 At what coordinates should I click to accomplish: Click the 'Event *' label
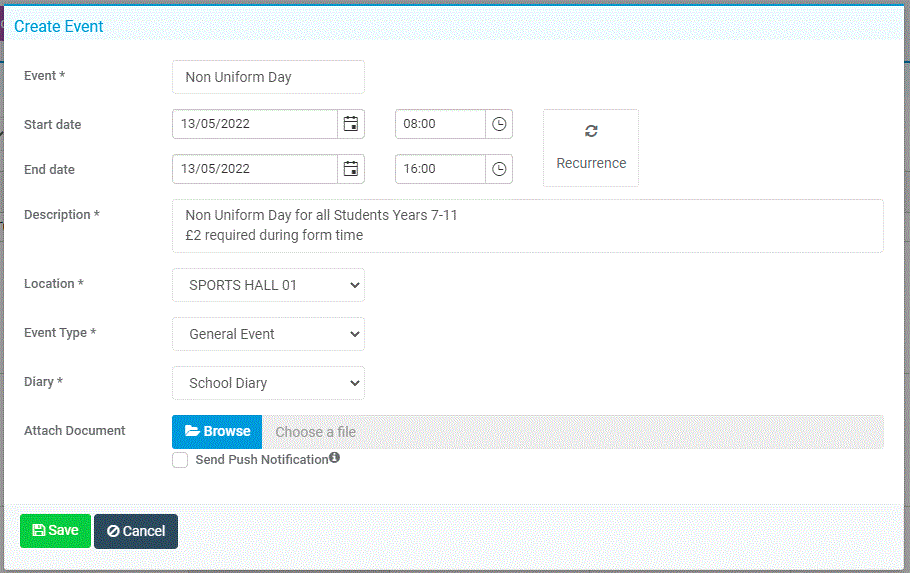44,76
